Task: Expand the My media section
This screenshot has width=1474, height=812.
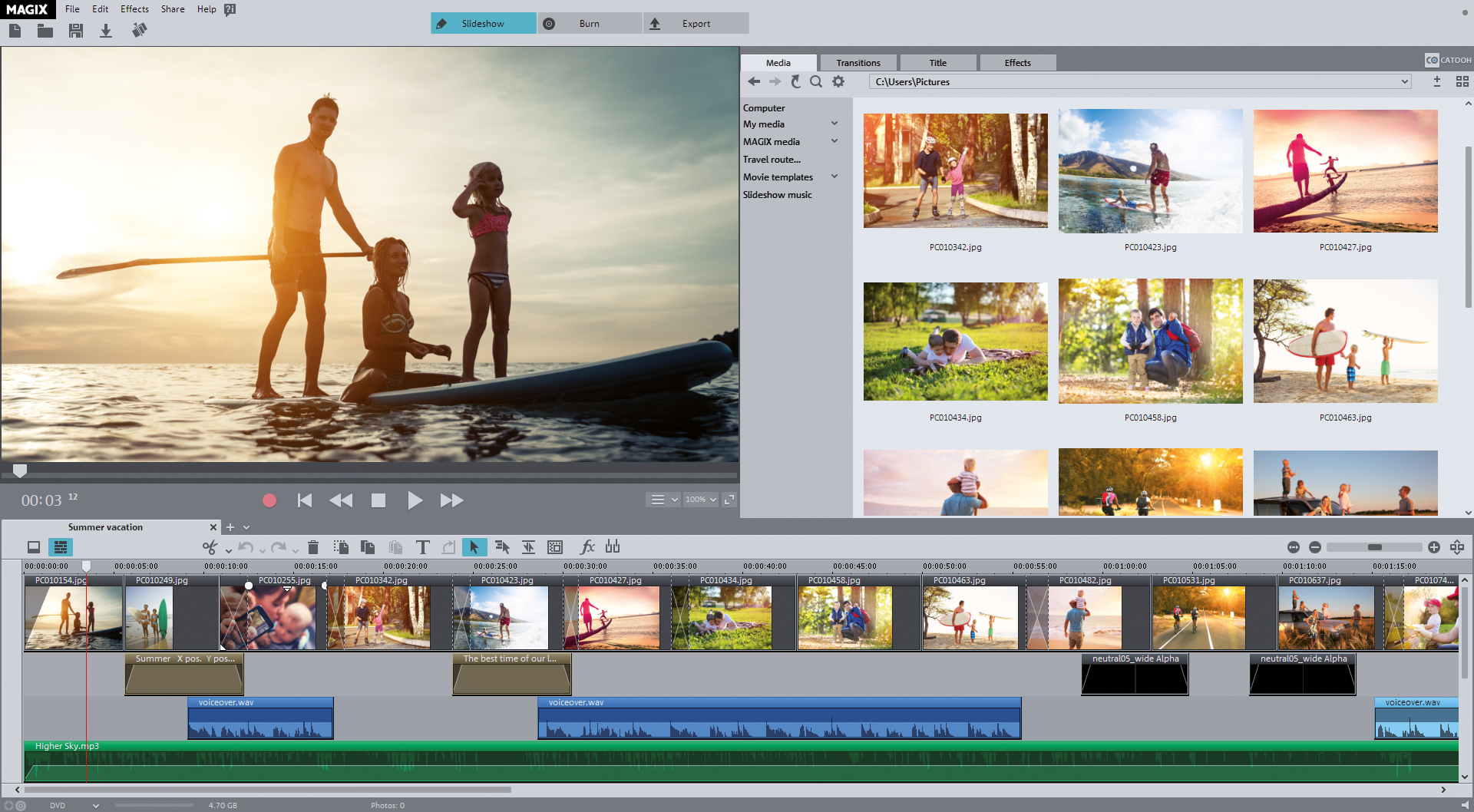Action: tap(834, 124)
